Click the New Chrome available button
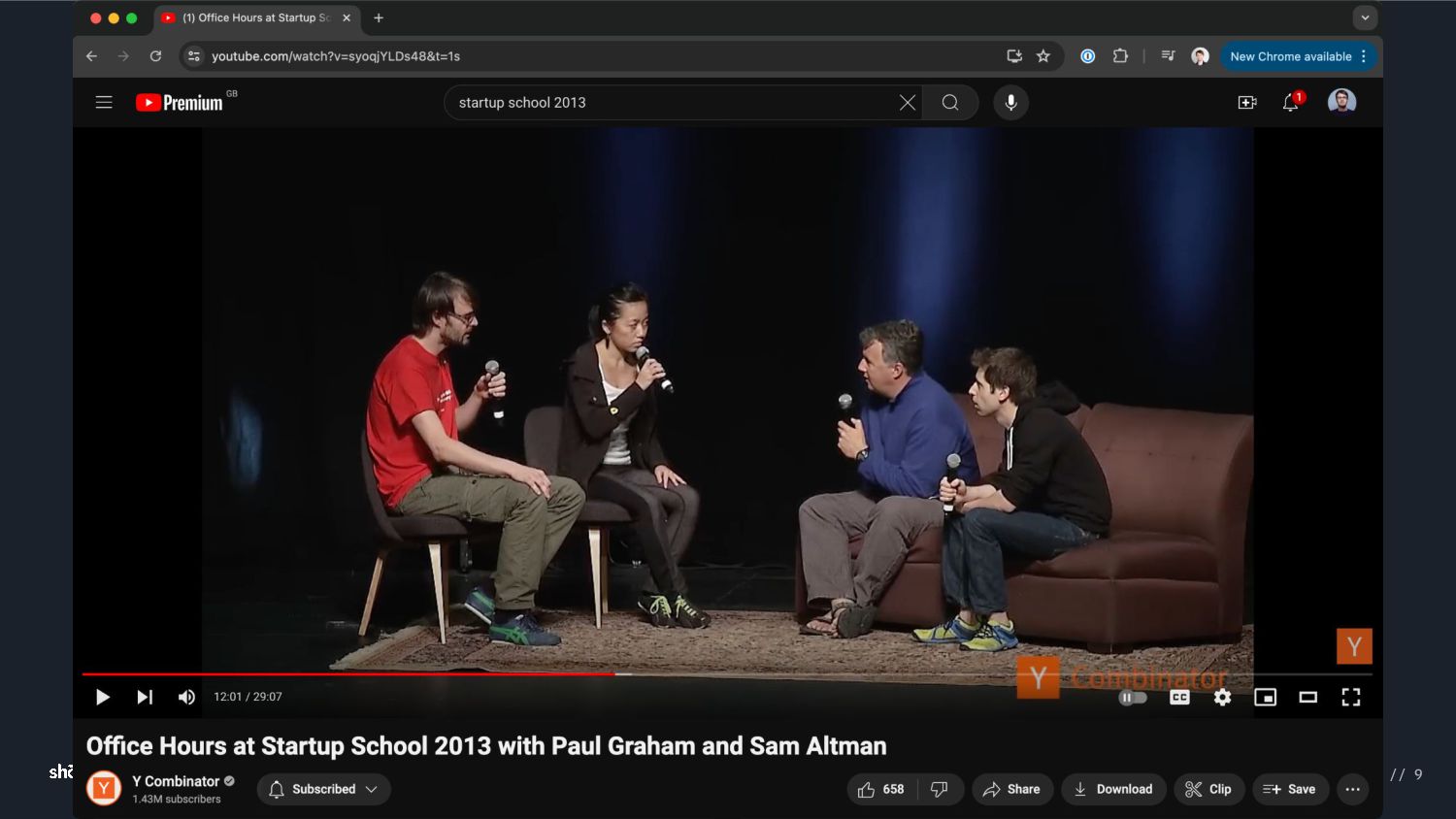The width and height of the screenshot is (1456, 819). (1291, 56)
